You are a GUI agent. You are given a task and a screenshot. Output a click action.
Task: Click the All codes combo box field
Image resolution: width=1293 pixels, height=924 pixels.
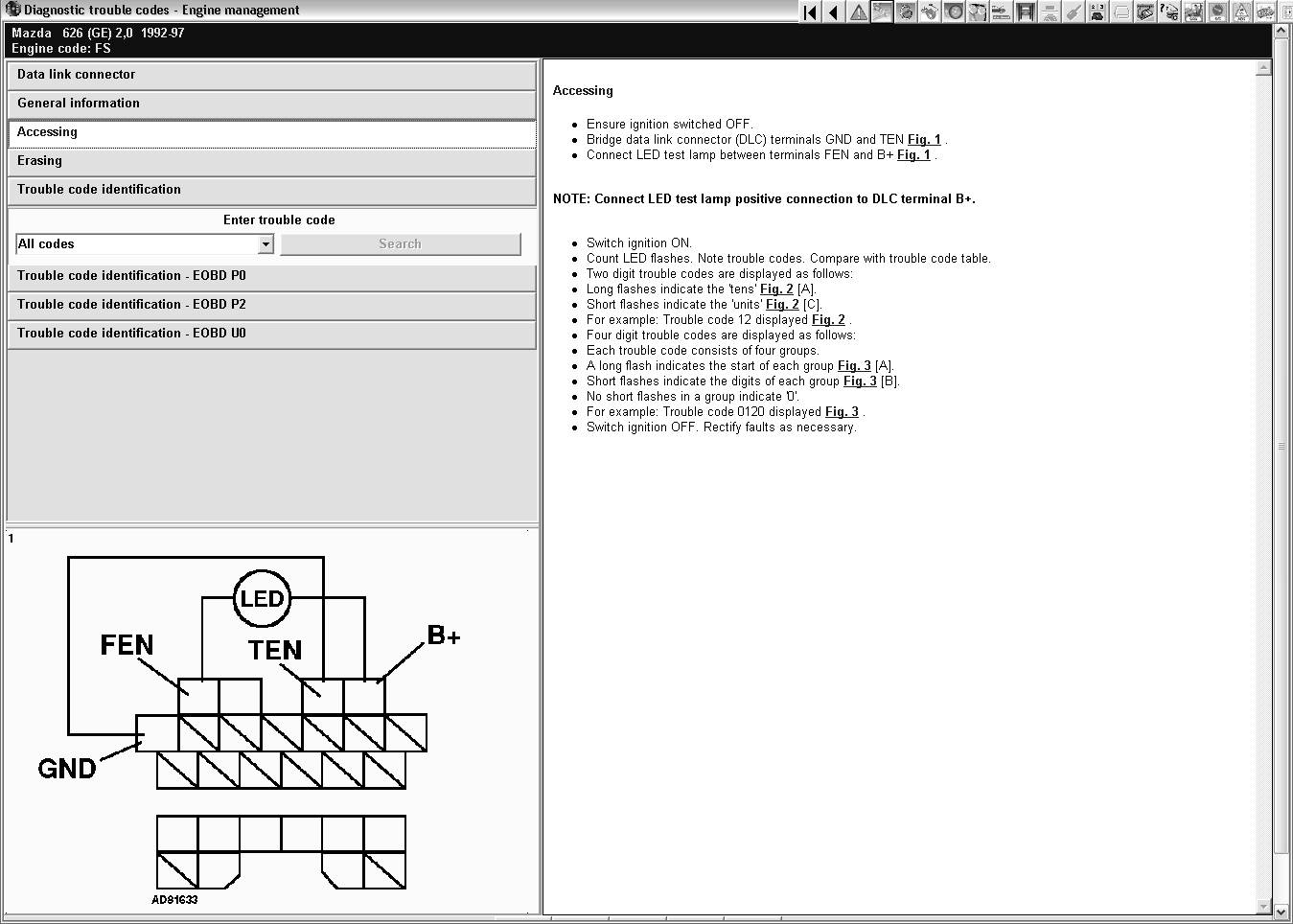click(145, 244)
